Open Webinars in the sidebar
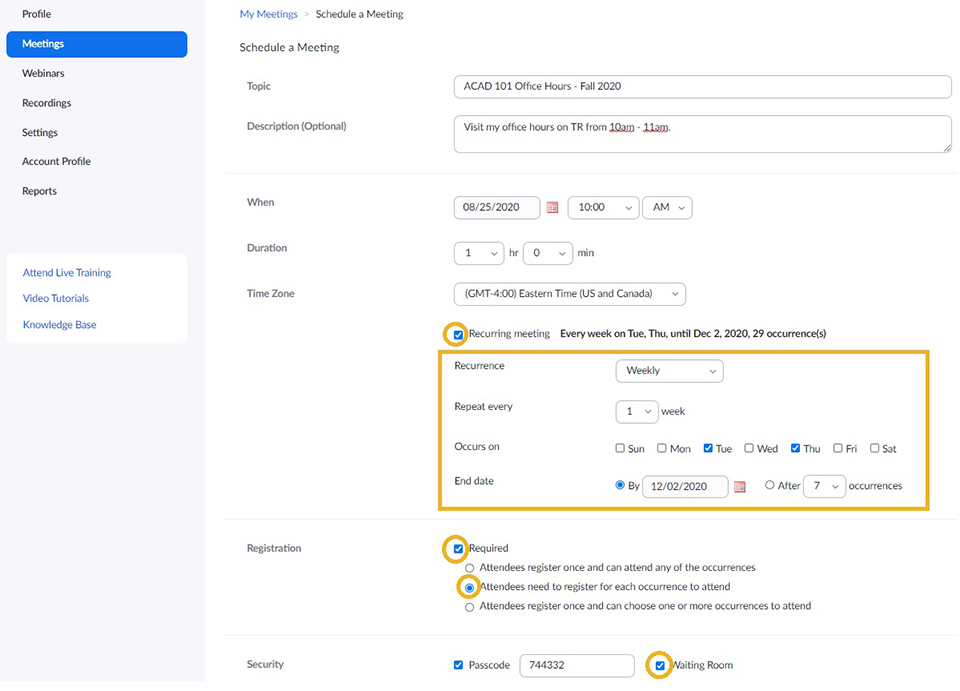 coord(43,73)
